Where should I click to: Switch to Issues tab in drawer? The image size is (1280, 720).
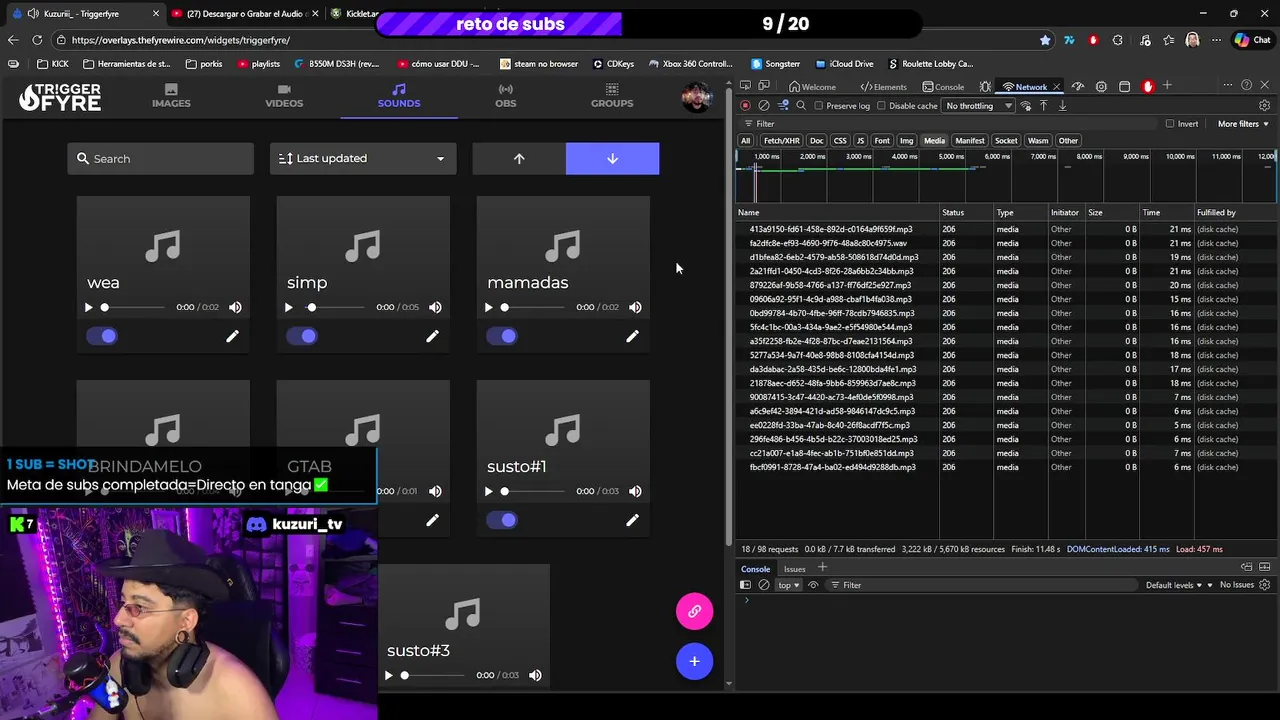[x=794, y=569]
